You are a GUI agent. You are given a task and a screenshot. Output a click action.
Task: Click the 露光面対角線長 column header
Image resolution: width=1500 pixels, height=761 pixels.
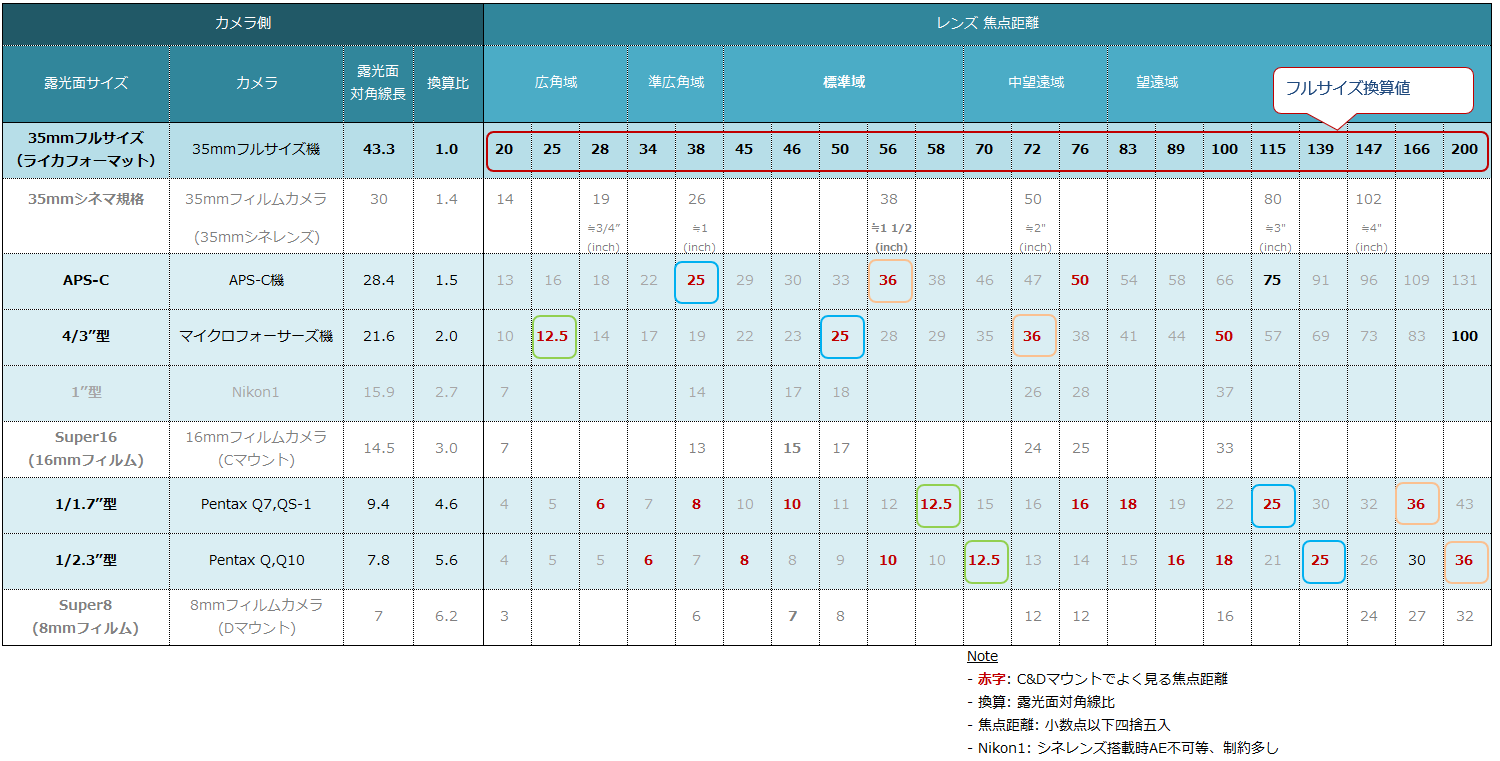click(378, 83)
